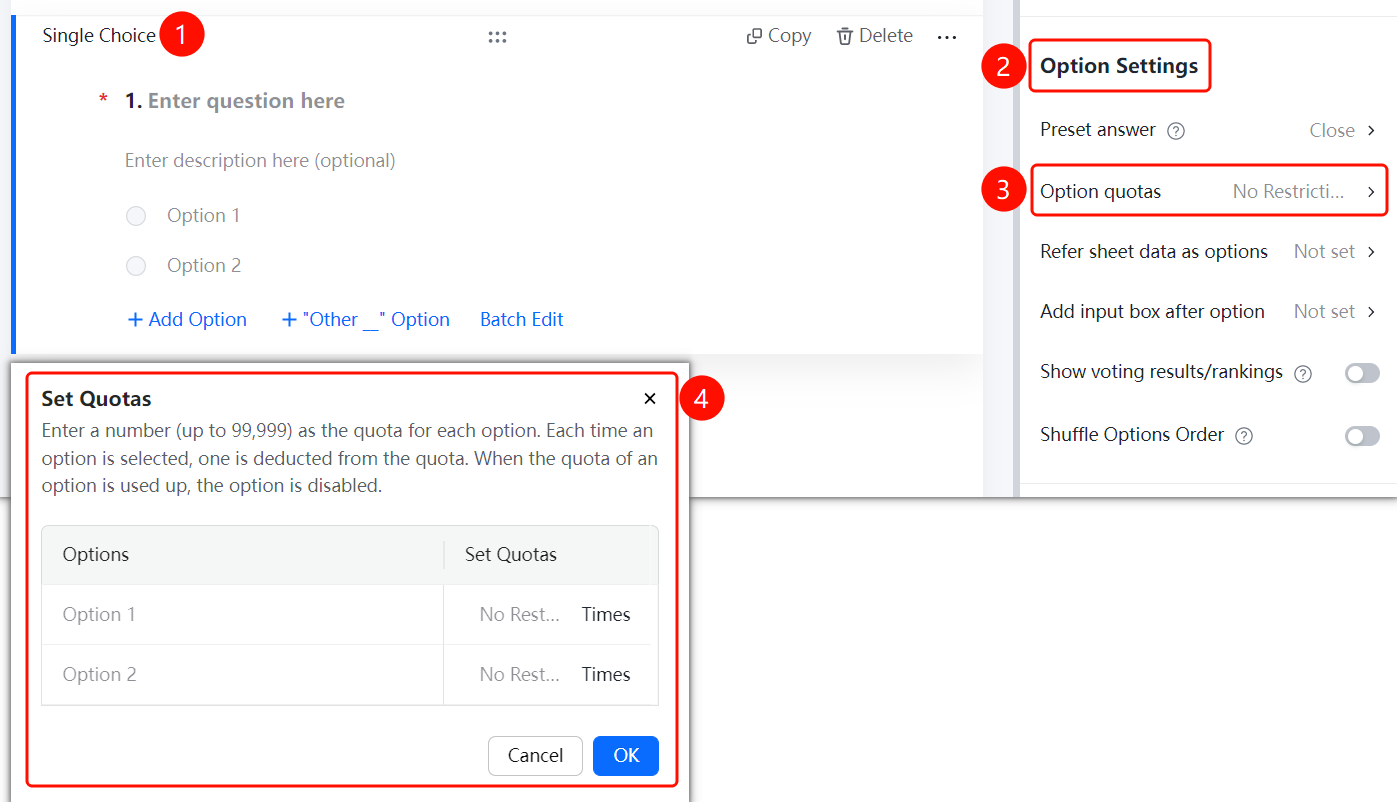Click the Option 2 label in the question

204,266
